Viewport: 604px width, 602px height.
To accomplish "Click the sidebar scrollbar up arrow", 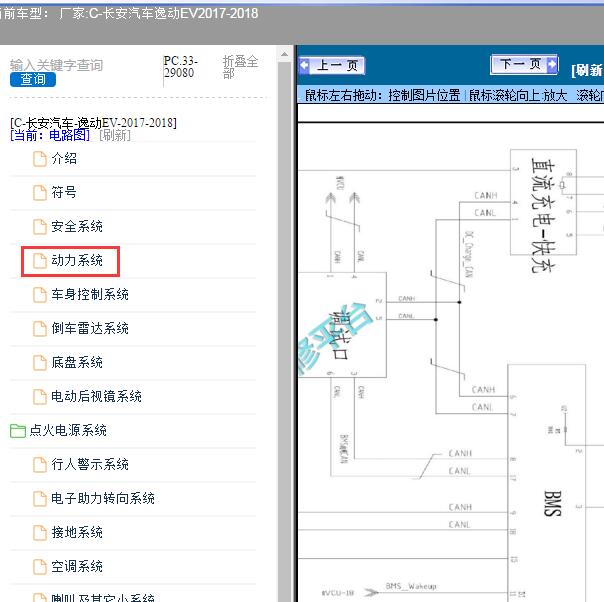I will (x=284, y=54).
